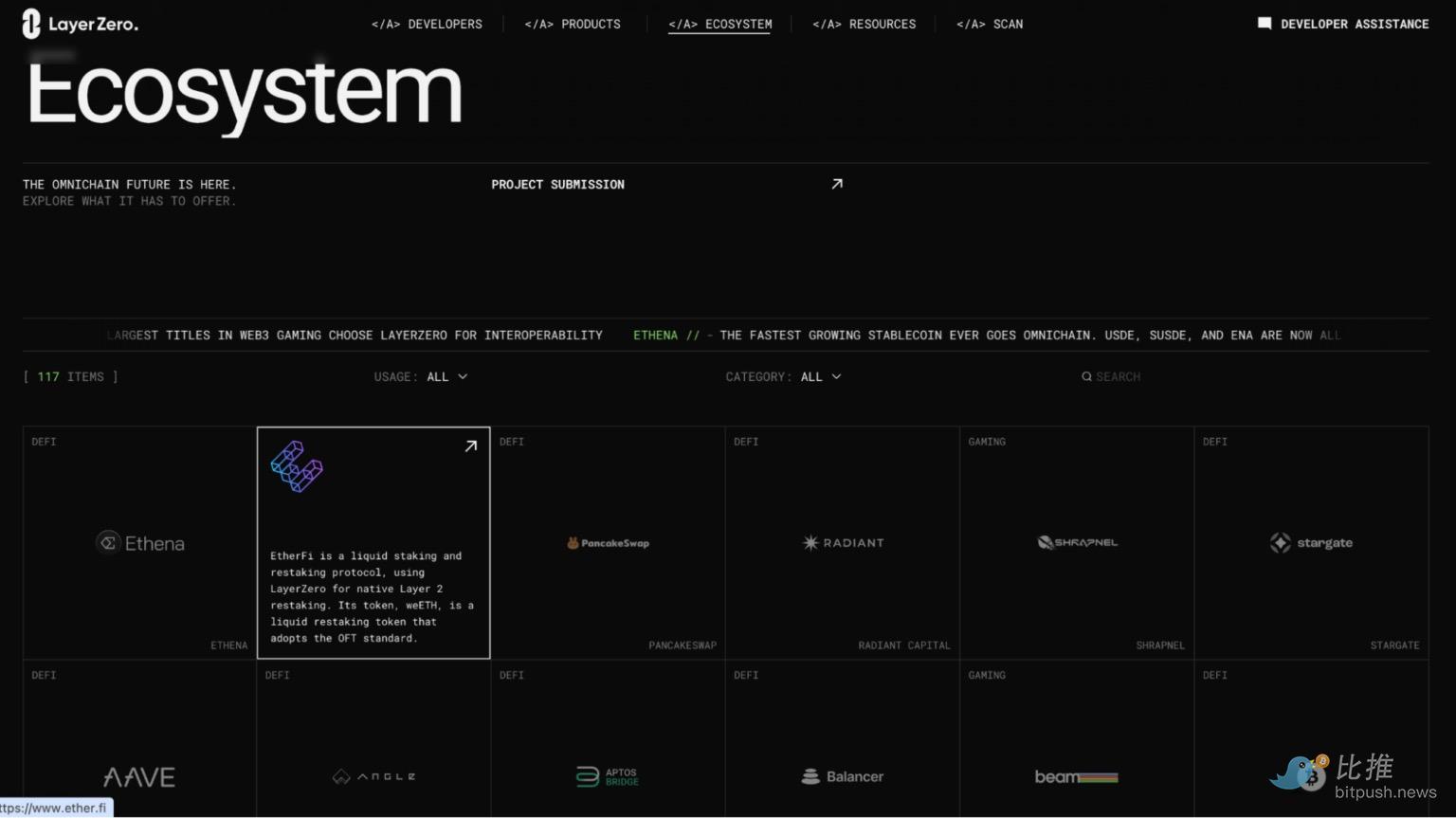Viewport: 1456px width, 818px height.
Task: Click the EtherFi geometric logo
Action: click(x=297, y=466)
